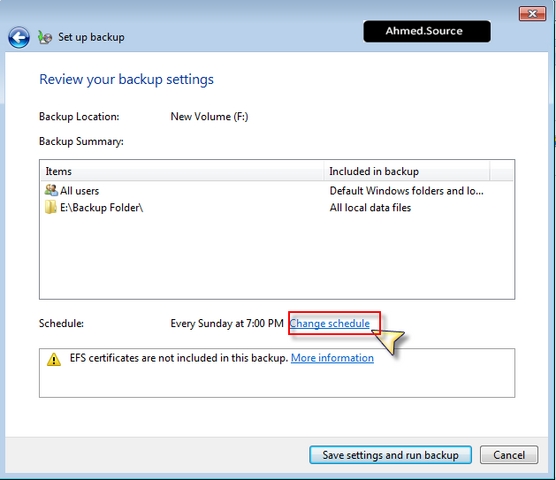This screenshot has height=480, width=556.
Task: Click the New Volume (F:) location text
Action: [209, 117]
